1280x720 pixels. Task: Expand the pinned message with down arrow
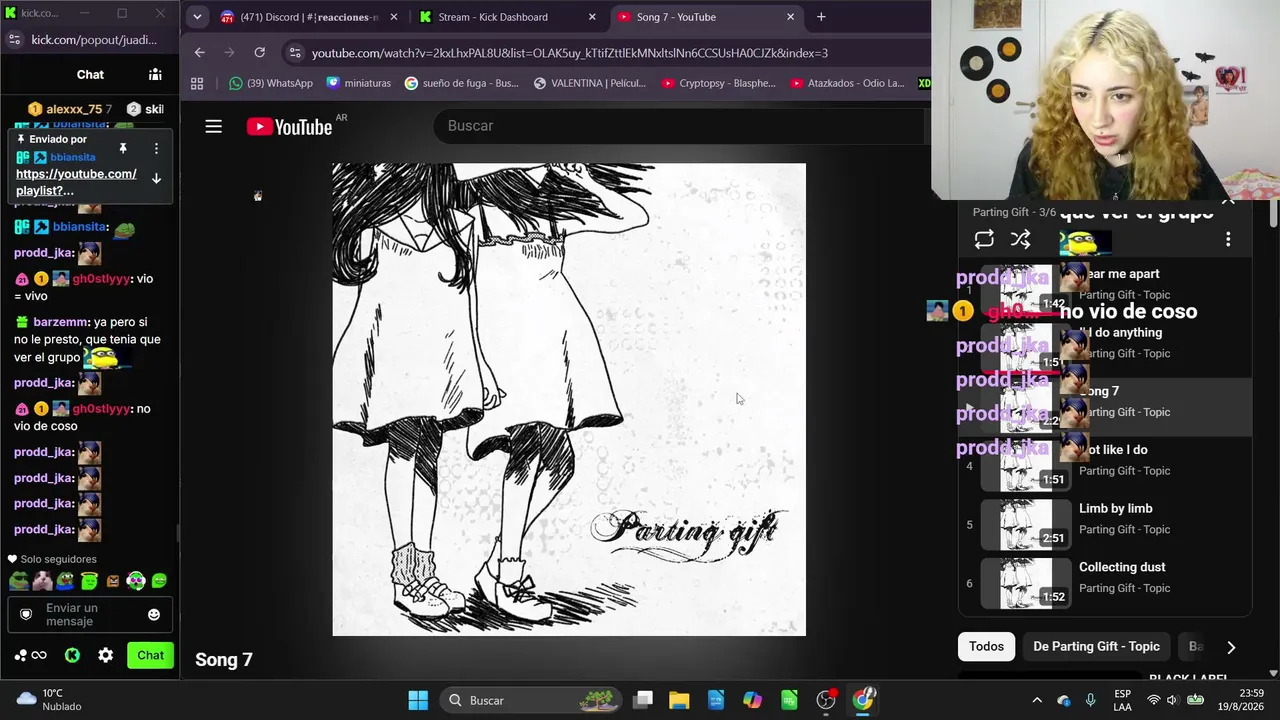pos(156,179)
